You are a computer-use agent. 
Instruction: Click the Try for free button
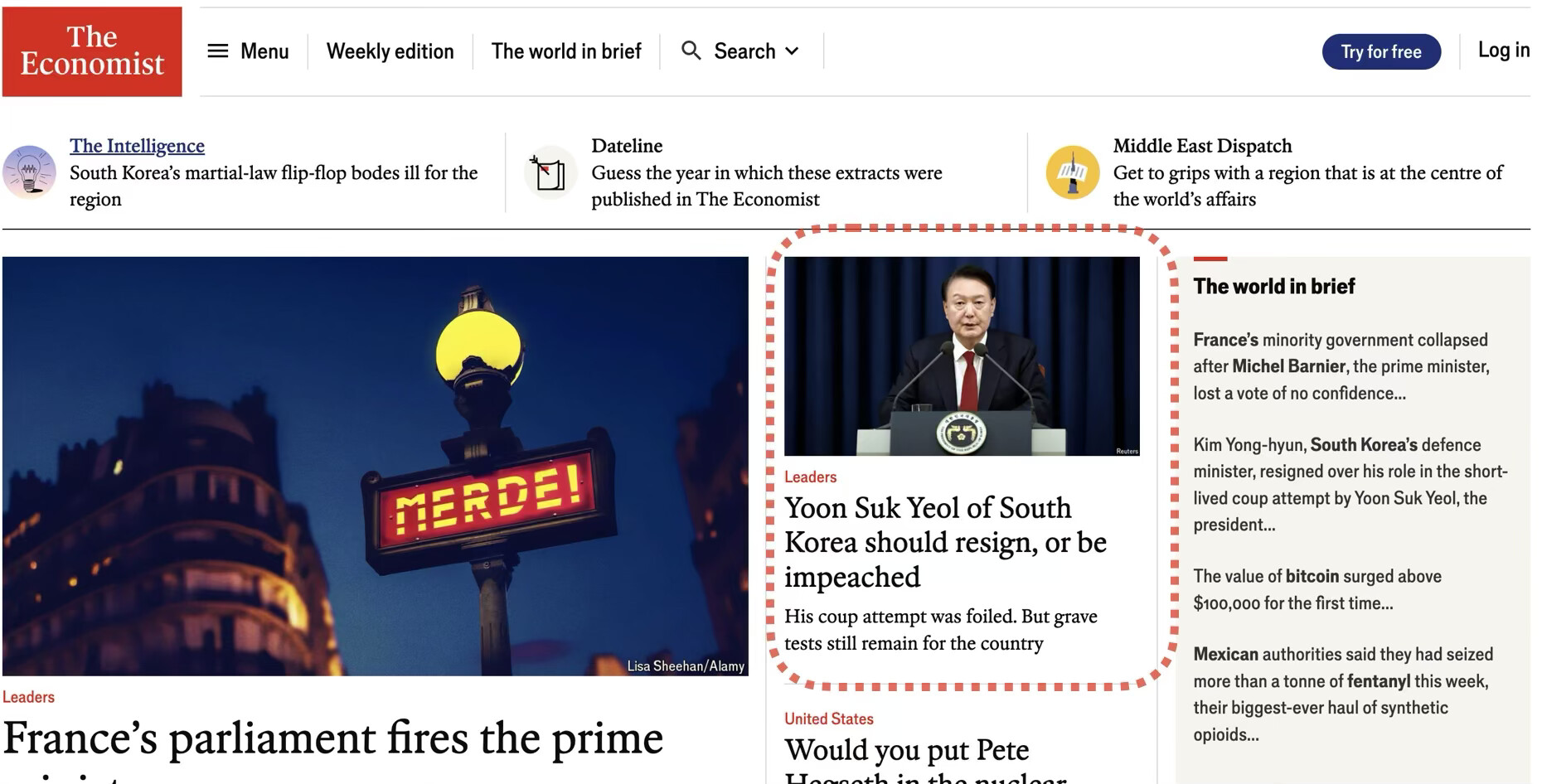coord(1381,51)
